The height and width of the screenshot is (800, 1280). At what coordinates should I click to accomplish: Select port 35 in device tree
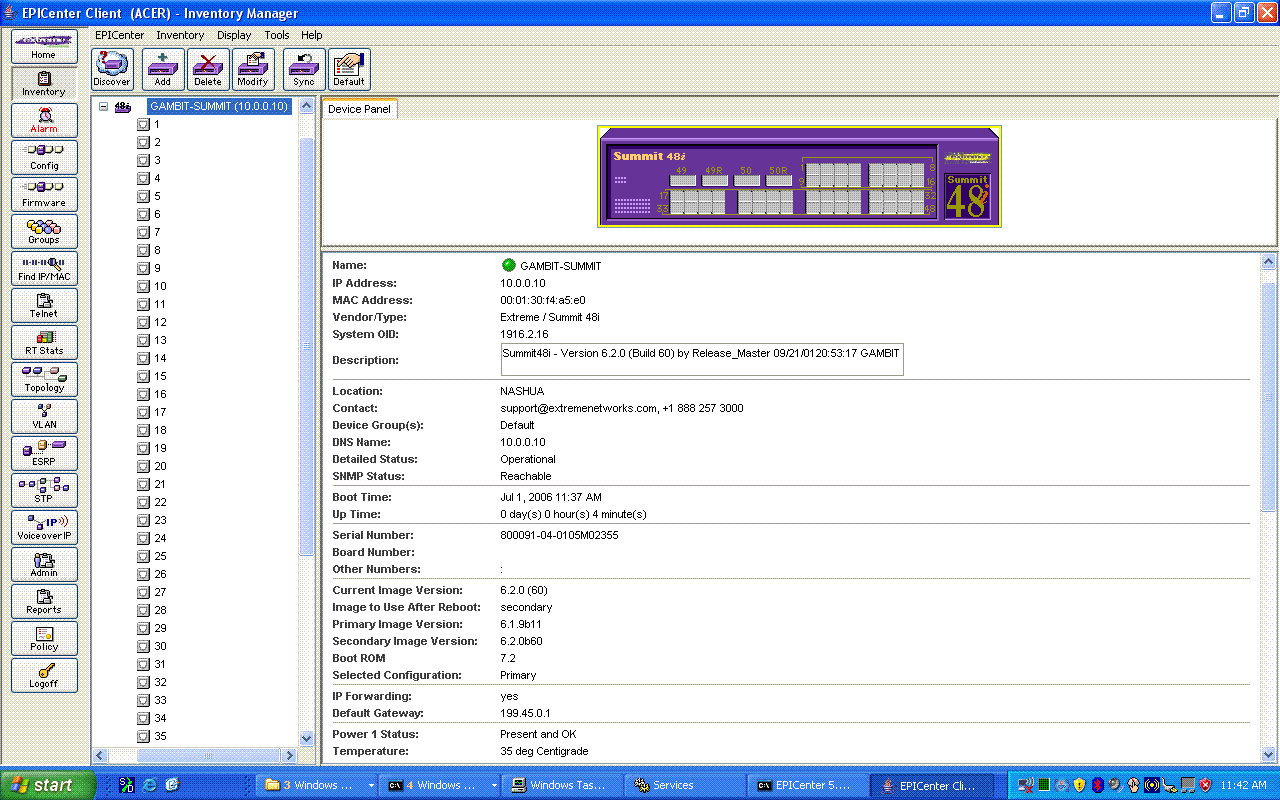[x=160, y=736]
